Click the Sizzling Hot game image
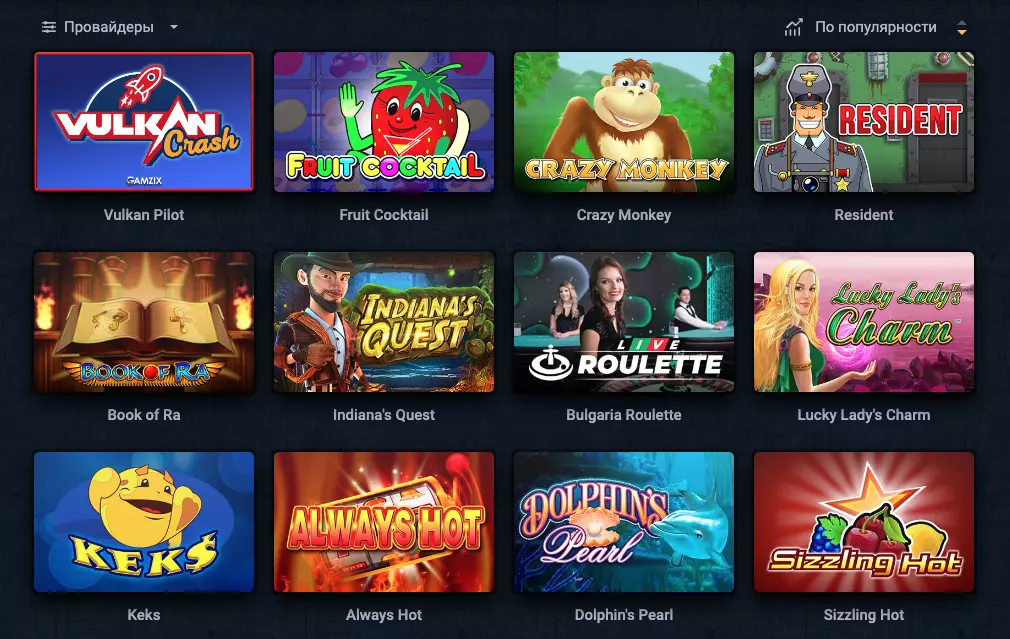Image resolution: width=1010 pixels, height=639 pixels. (x=864, y=522)
